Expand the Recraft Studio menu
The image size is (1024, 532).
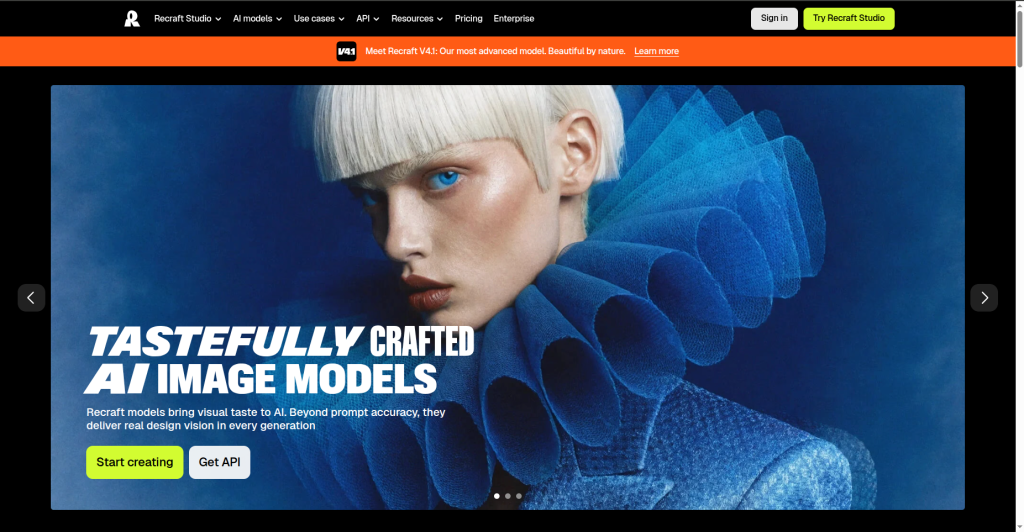pos(187,18)
